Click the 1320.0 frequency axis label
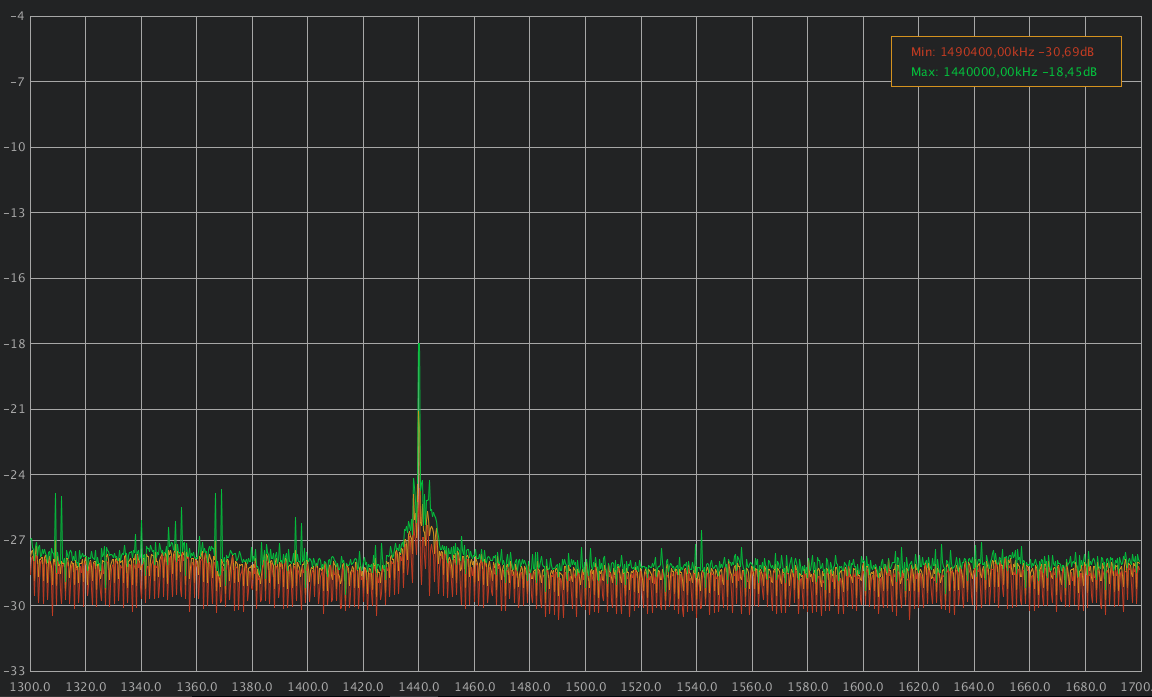Image resolution: width=1152 pixels, height=697 pixels. click(x=86, y=687)
